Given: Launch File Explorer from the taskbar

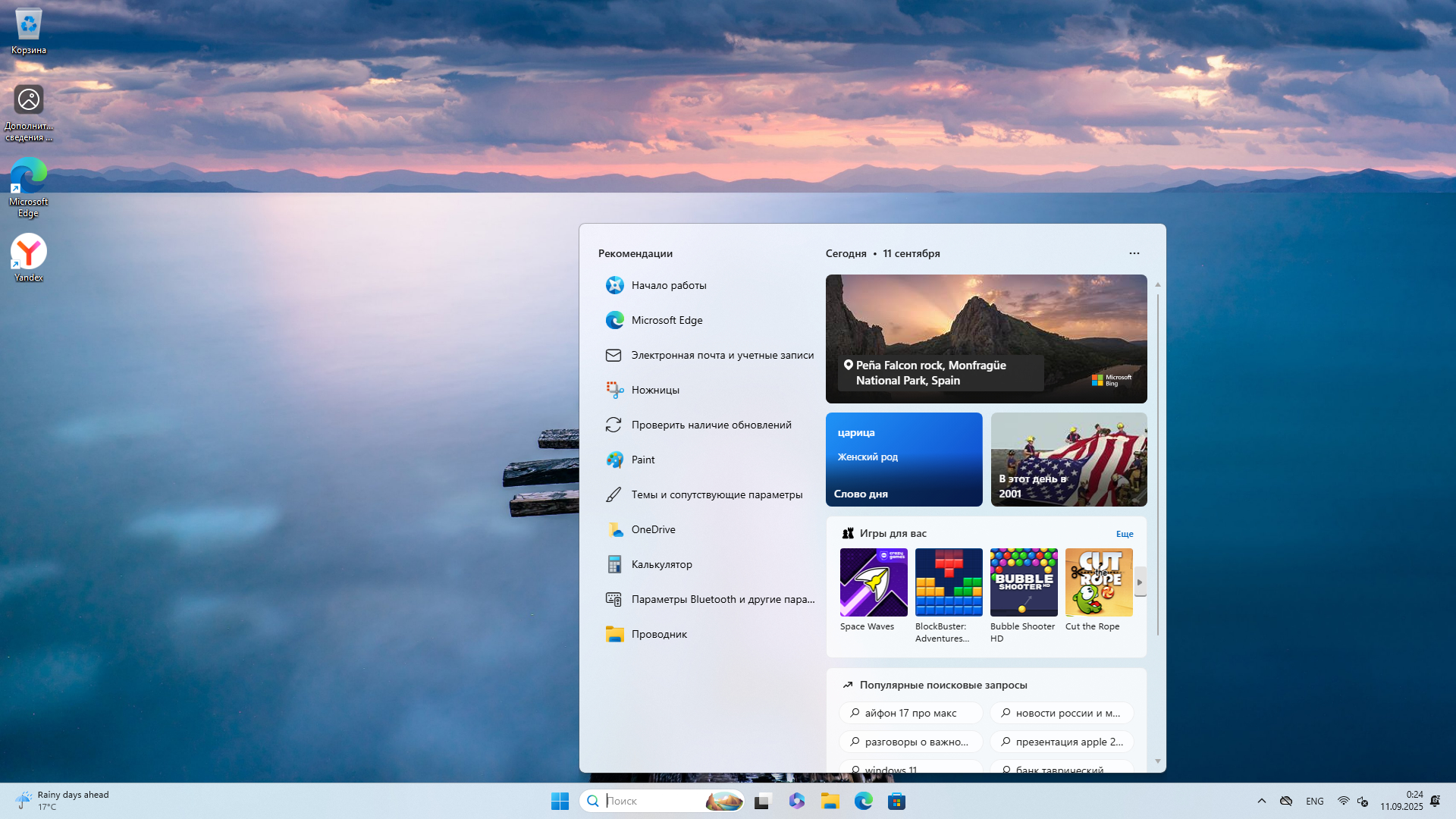Looking at the screenshot, I should pyautogui.click(x=830, y=801).
